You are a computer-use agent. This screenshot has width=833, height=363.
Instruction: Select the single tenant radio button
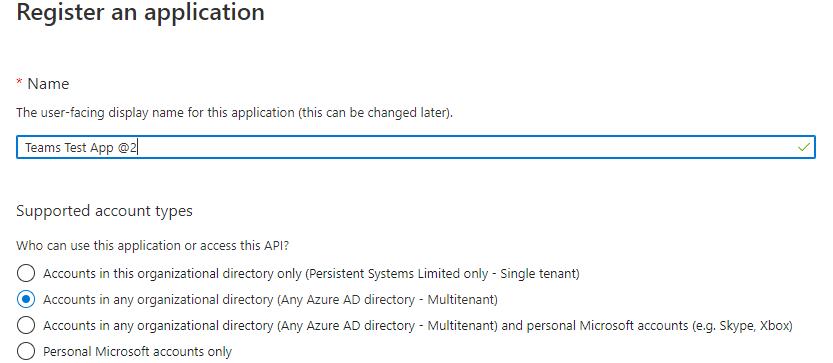tap(26, 274)
